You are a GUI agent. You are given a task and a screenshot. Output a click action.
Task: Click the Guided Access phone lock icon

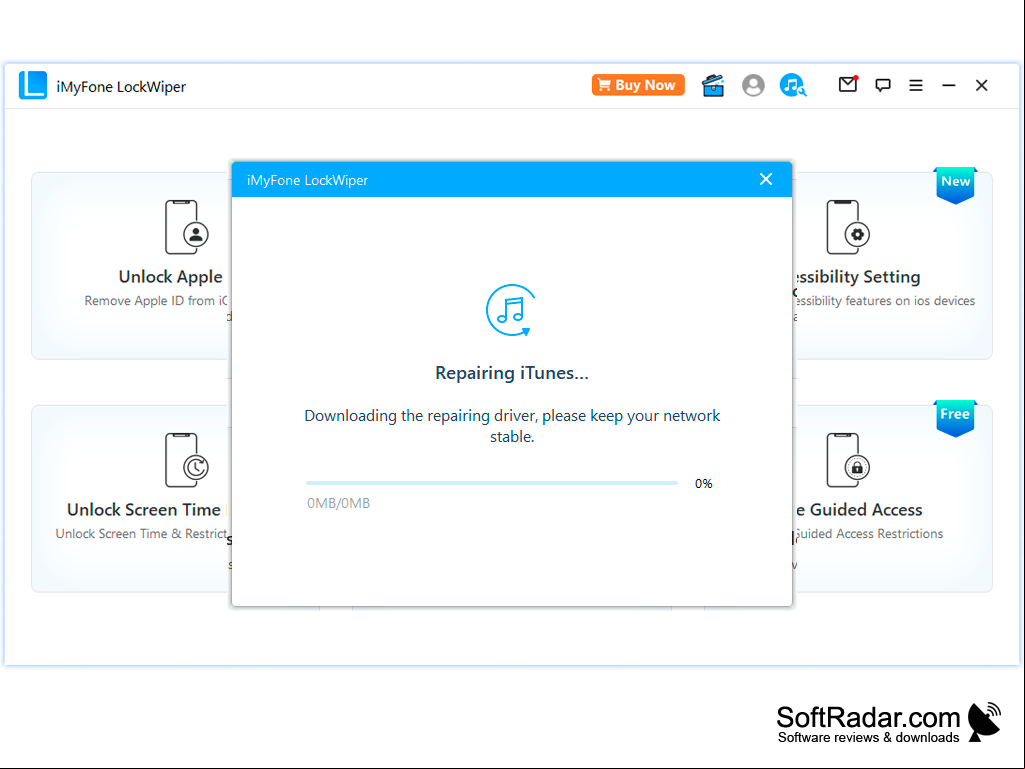(x=848, y=460)
